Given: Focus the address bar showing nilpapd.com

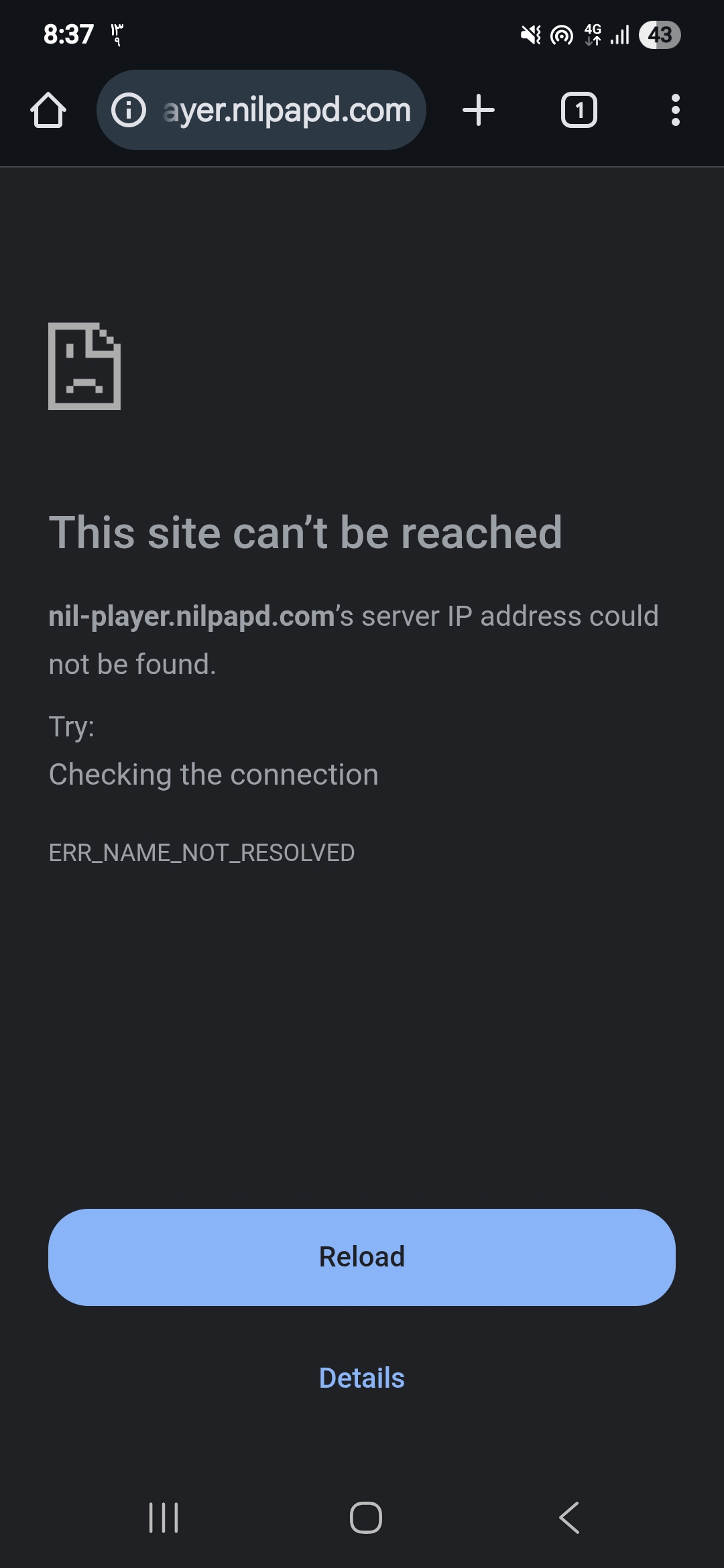Looking at the screenshot, I should tap(261, 110).
